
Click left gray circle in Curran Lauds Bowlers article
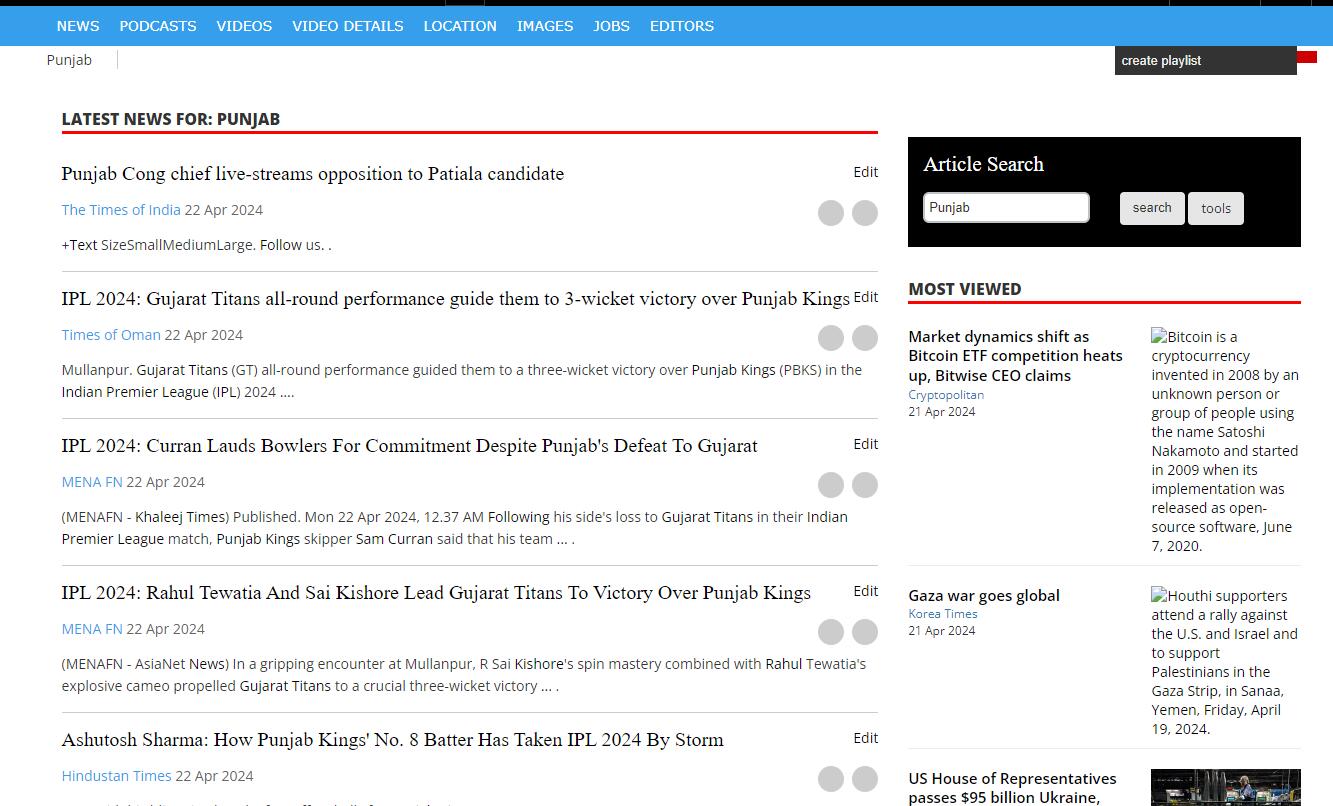pos(831,485)
